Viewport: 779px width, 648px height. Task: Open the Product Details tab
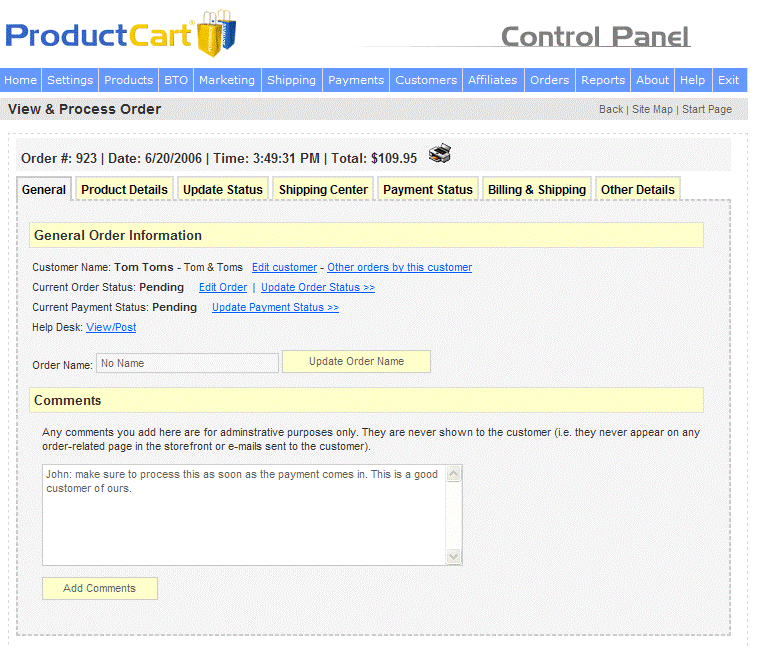point(124,189)
